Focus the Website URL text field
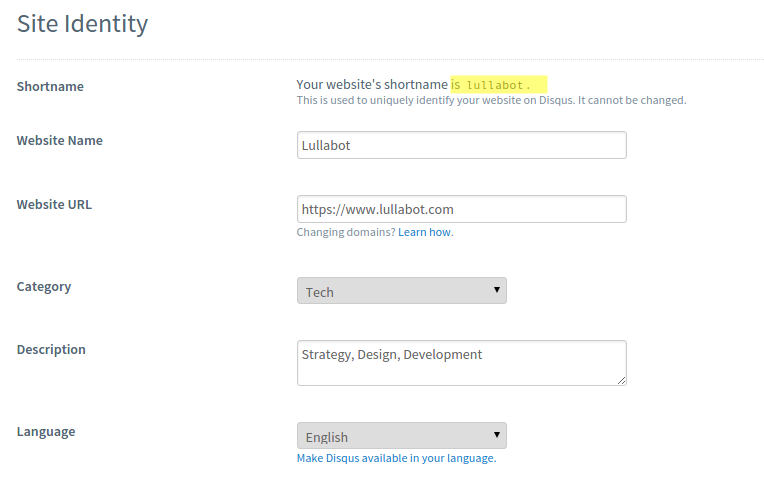 [461, 209]
